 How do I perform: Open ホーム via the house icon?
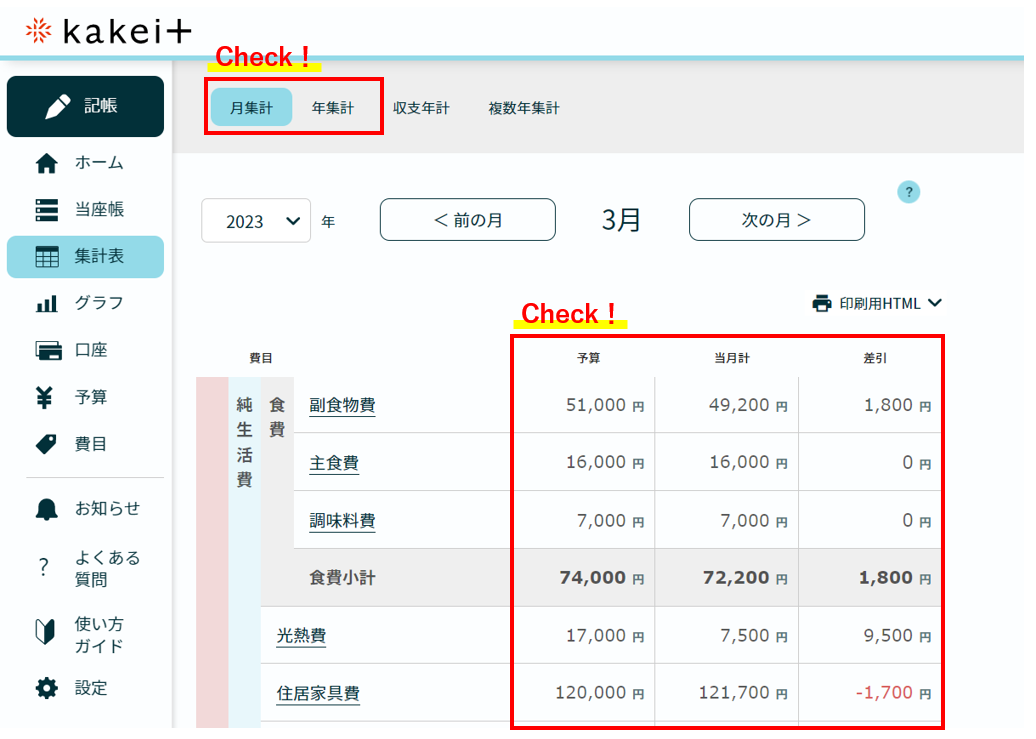tap(46, 163)
